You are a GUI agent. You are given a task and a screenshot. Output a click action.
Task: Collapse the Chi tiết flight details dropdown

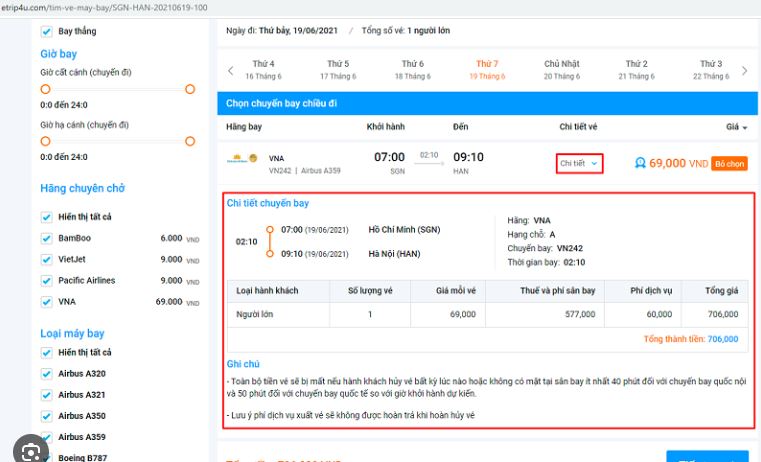(x=579, y=163)
